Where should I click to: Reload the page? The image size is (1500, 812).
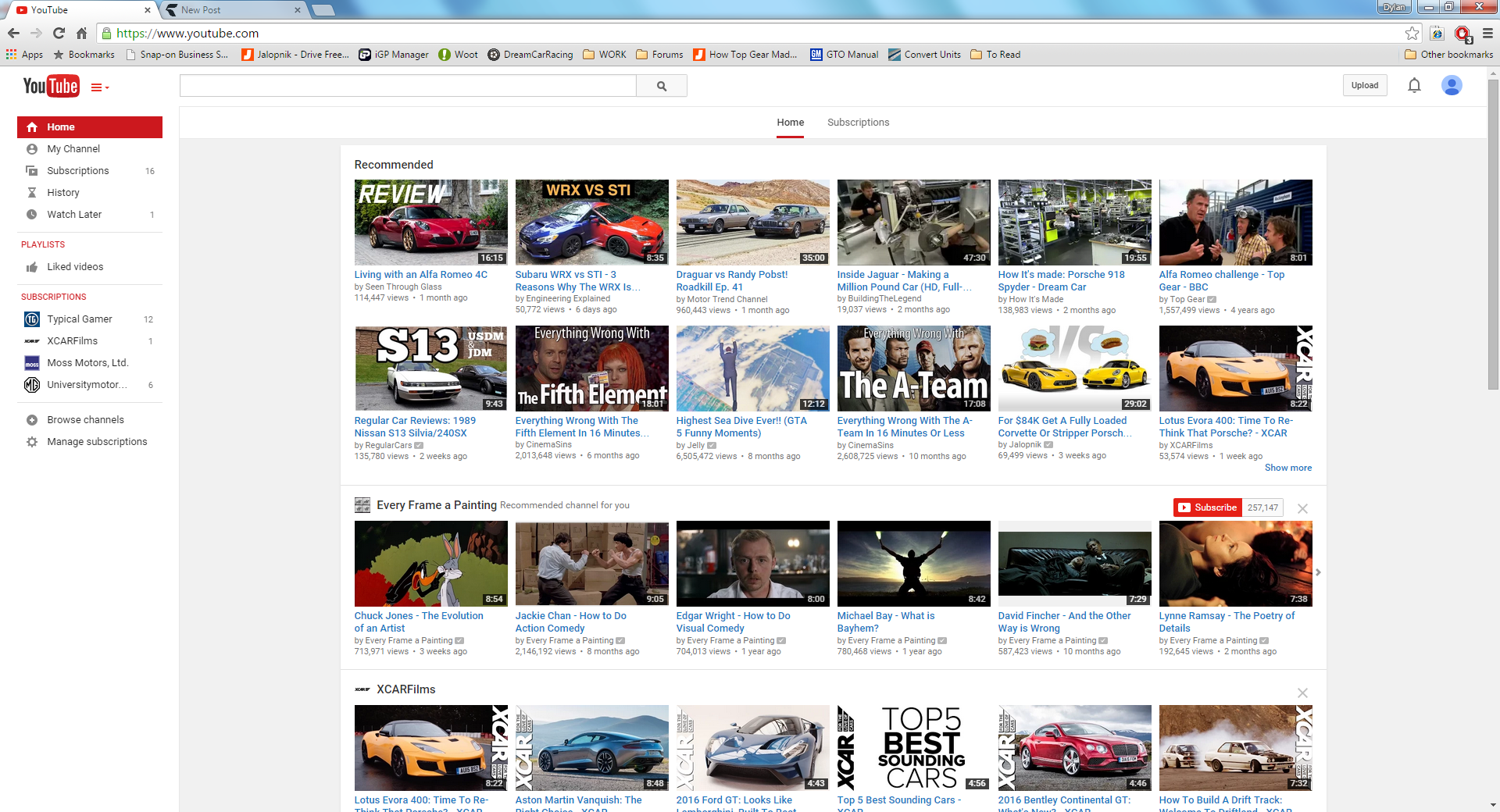coord(59,34)
